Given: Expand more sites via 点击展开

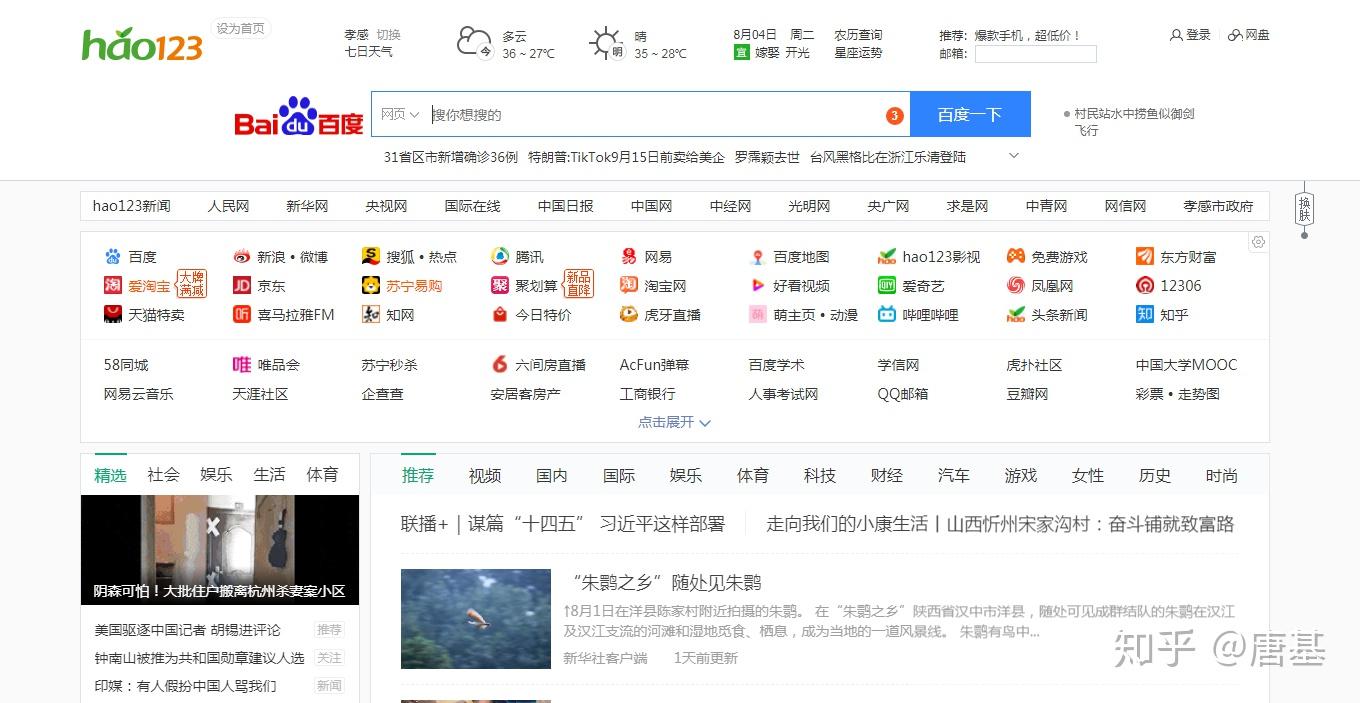Looking at the screenshot, I should point(674,422).
